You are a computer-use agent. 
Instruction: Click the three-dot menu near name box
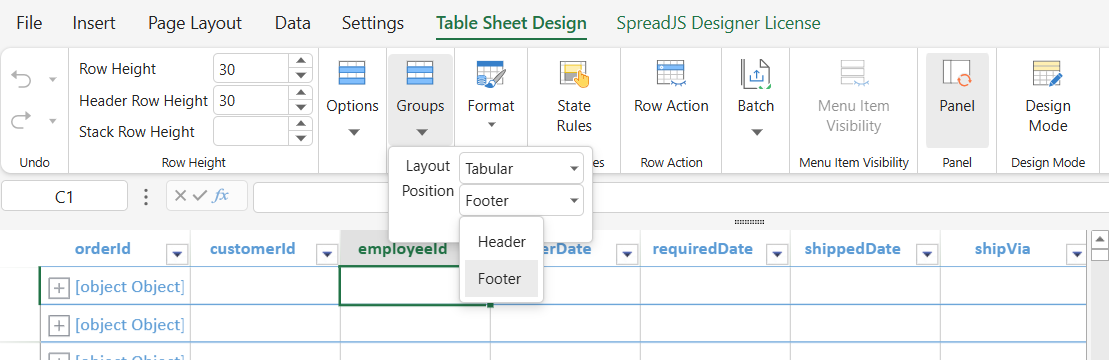click(146, 196)
